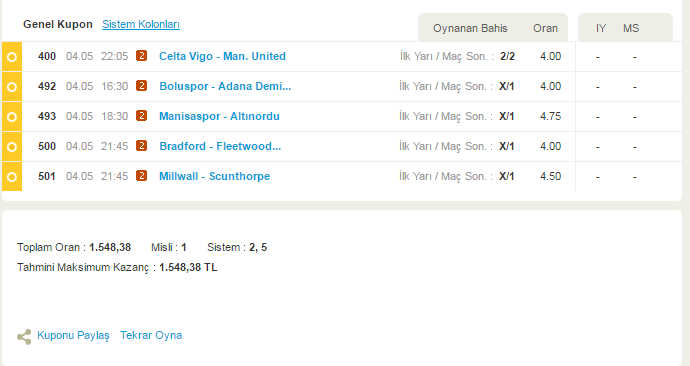The width and height of the screenshot is (690, 366).
Task: Open Manisaspor - Altınordu match link
Action: click(x=219, y=116)
